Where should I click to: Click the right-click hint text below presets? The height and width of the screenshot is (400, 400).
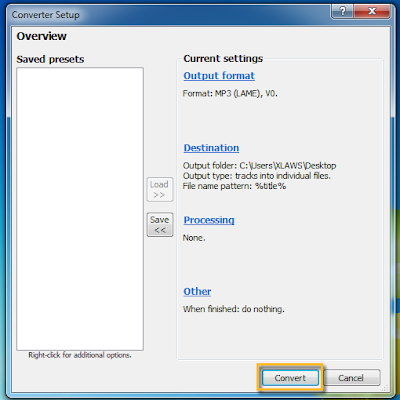[x=80, y=355]
